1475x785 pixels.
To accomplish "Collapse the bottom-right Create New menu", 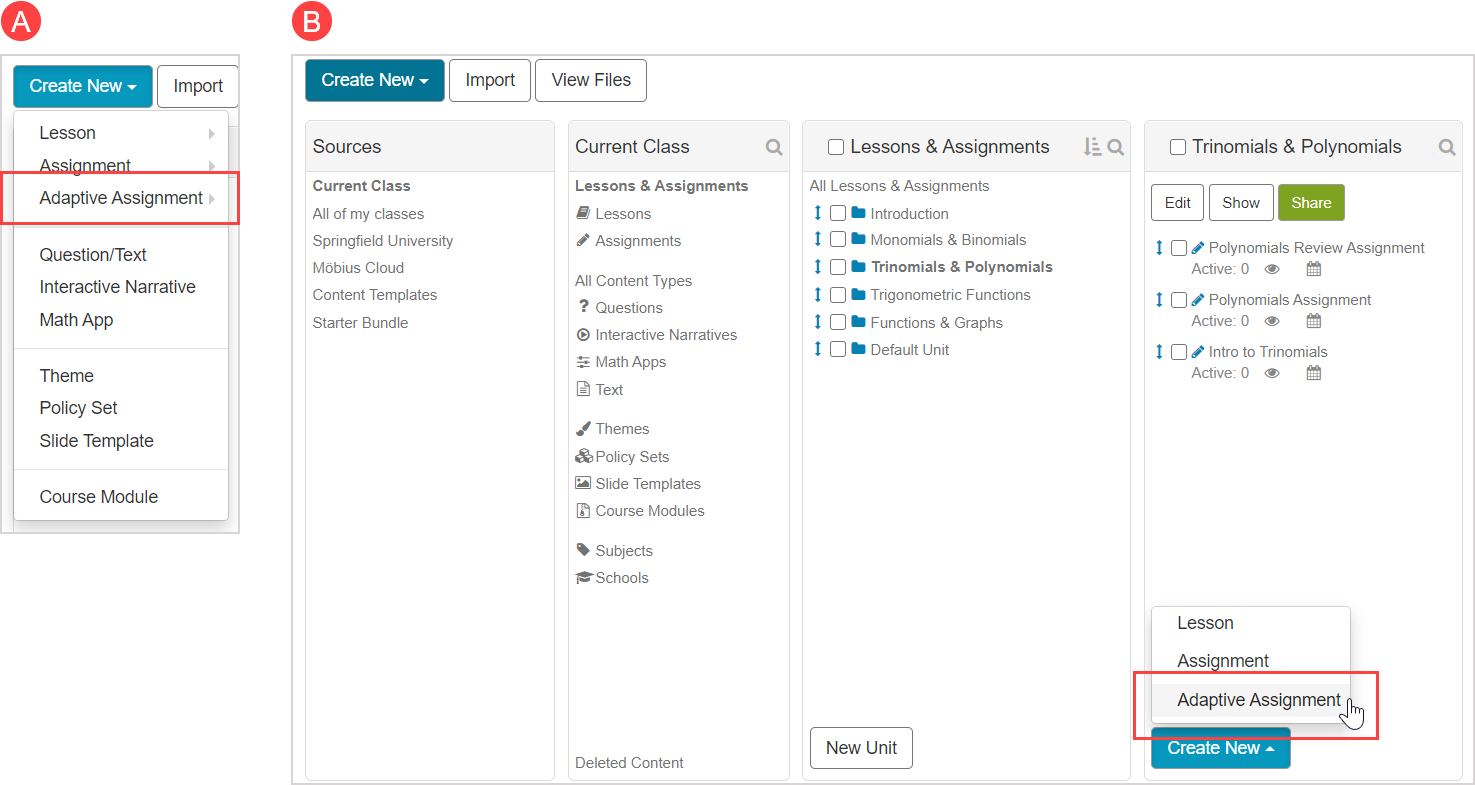I will (x=1220, y=747).
